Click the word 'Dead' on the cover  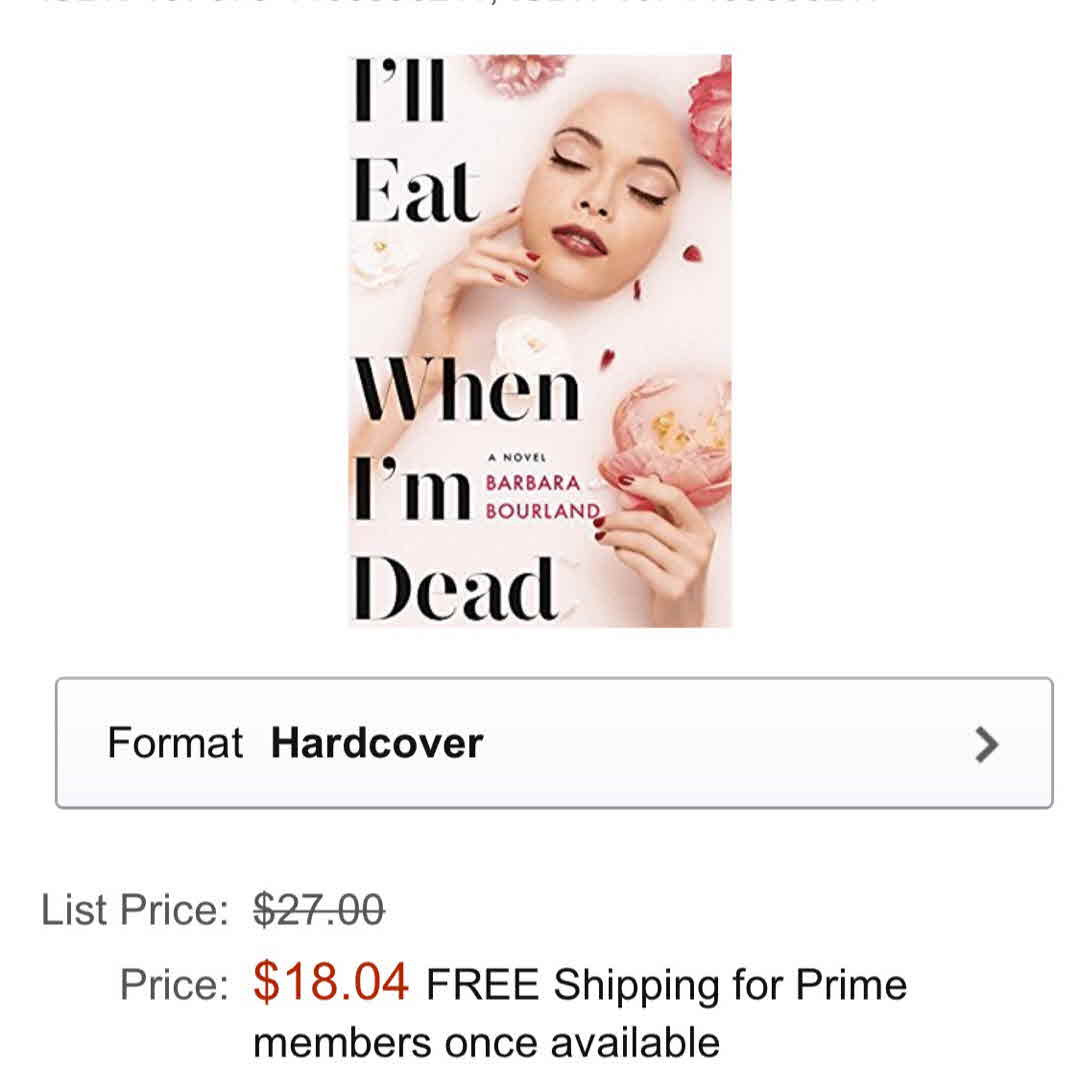[455, 589]
